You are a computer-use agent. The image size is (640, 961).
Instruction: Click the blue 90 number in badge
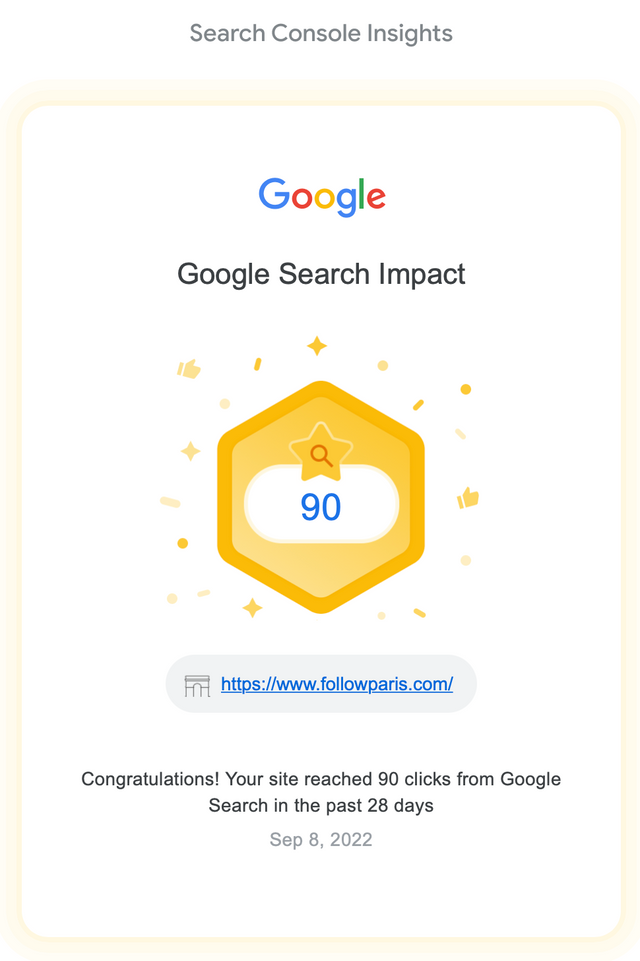[321, 507]
